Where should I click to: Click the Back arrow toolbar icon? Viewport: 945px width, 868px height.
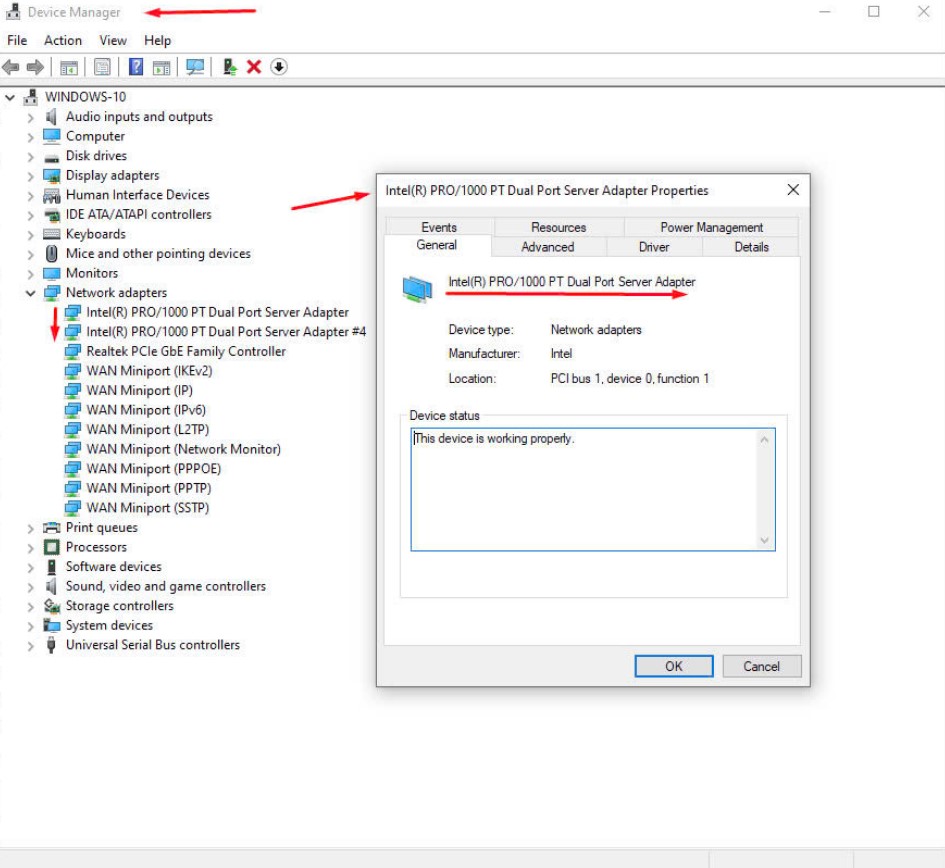11,67
